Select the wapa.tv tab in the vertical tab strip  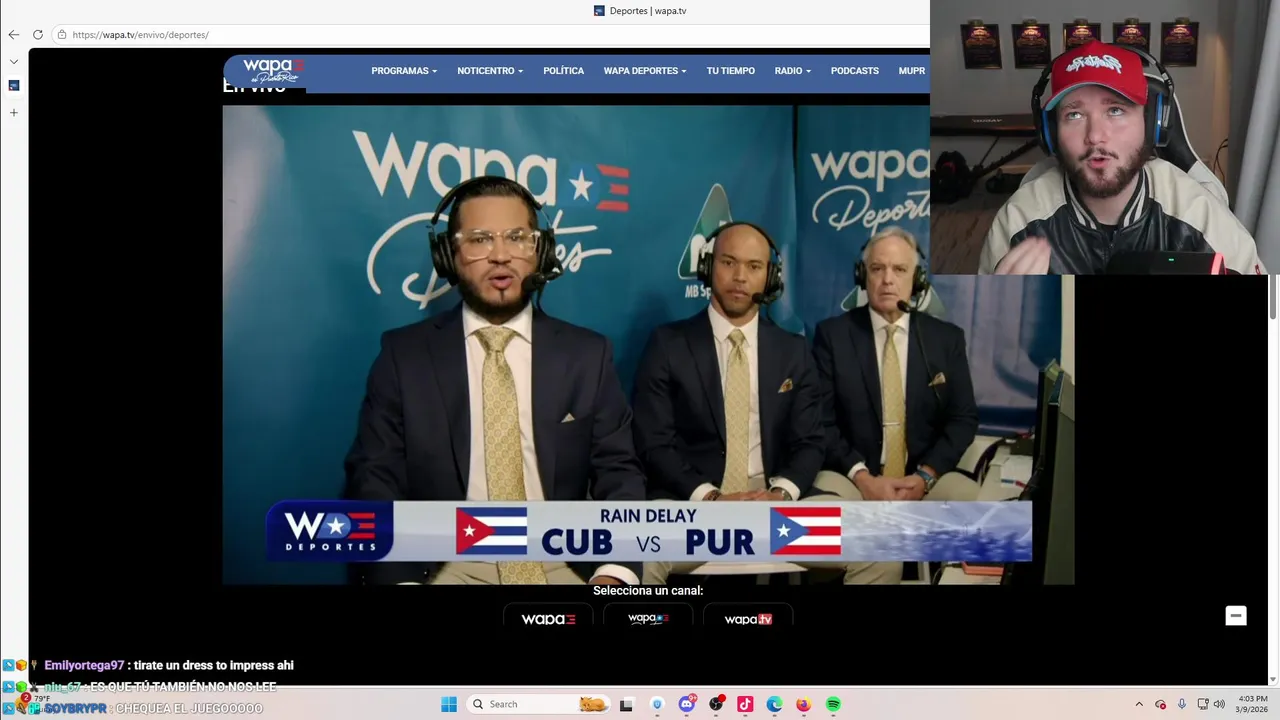pos(14,86)
